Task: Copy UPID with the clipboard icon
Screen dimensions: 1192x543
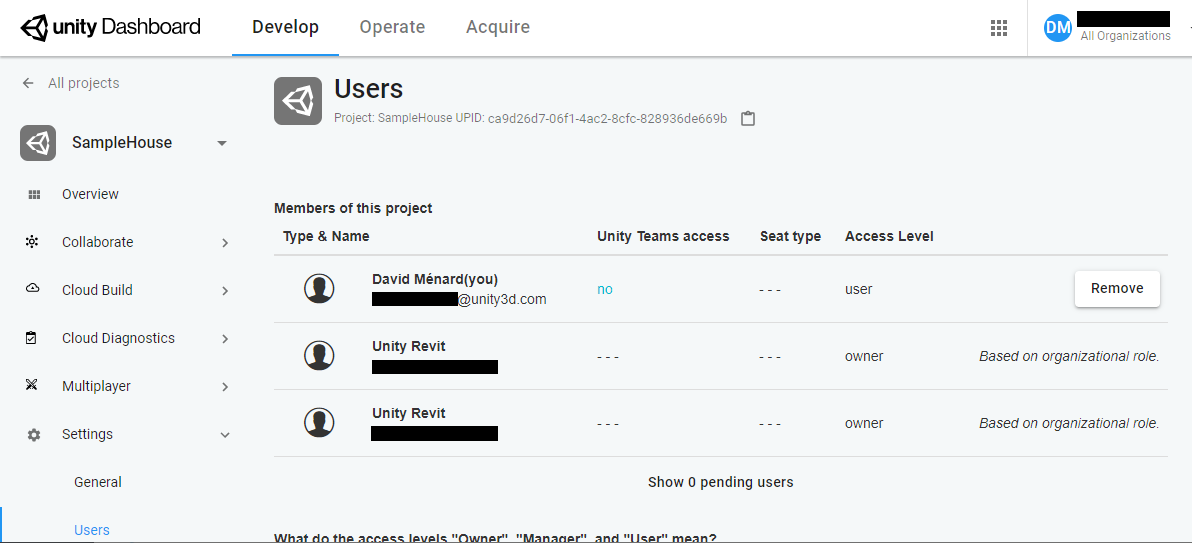Action: click(748, 119)
